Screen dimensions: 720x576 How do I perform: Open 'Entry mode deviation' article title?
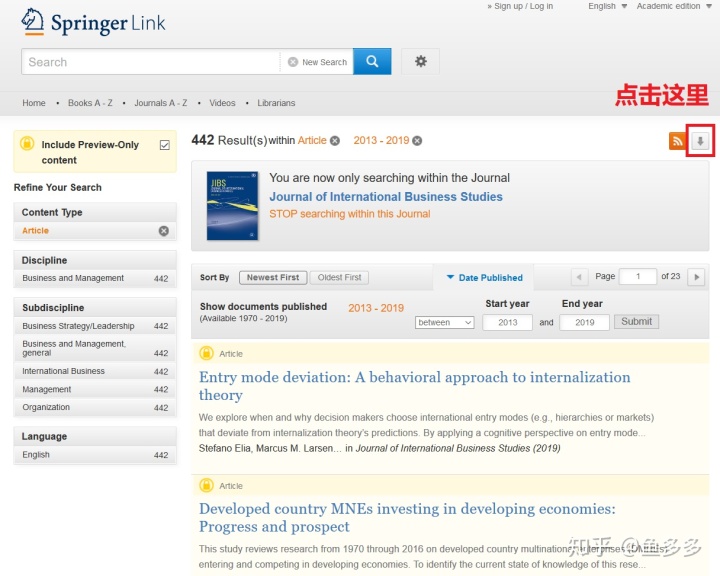414,386
